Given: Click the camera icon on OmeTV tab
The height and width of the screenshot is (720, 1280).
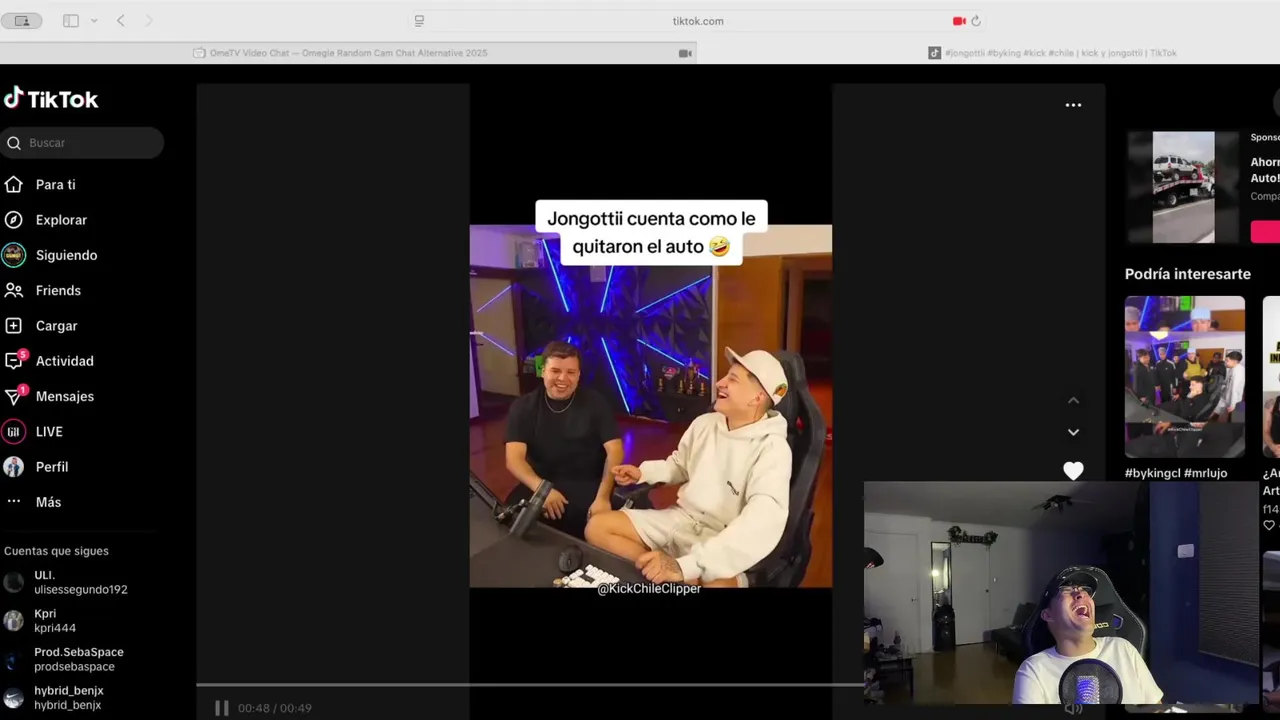Looking at the screenshot, I should click(x=685, y=53).
